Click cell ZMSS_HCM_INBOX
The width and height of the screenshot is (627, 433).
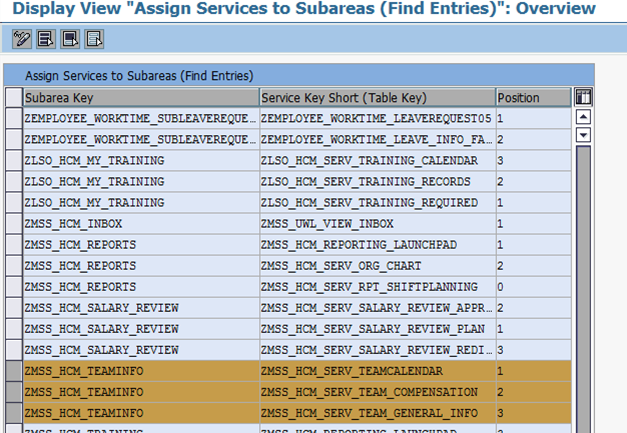coord(141,223)
